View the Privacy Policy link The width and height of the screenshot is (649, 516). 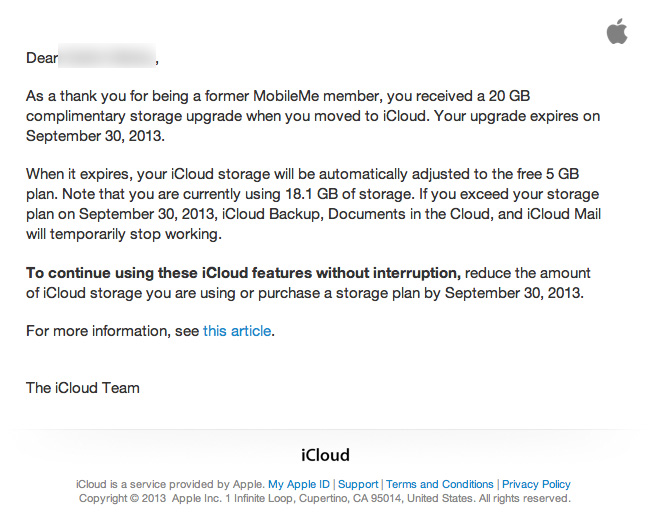(x=536, y=484)
